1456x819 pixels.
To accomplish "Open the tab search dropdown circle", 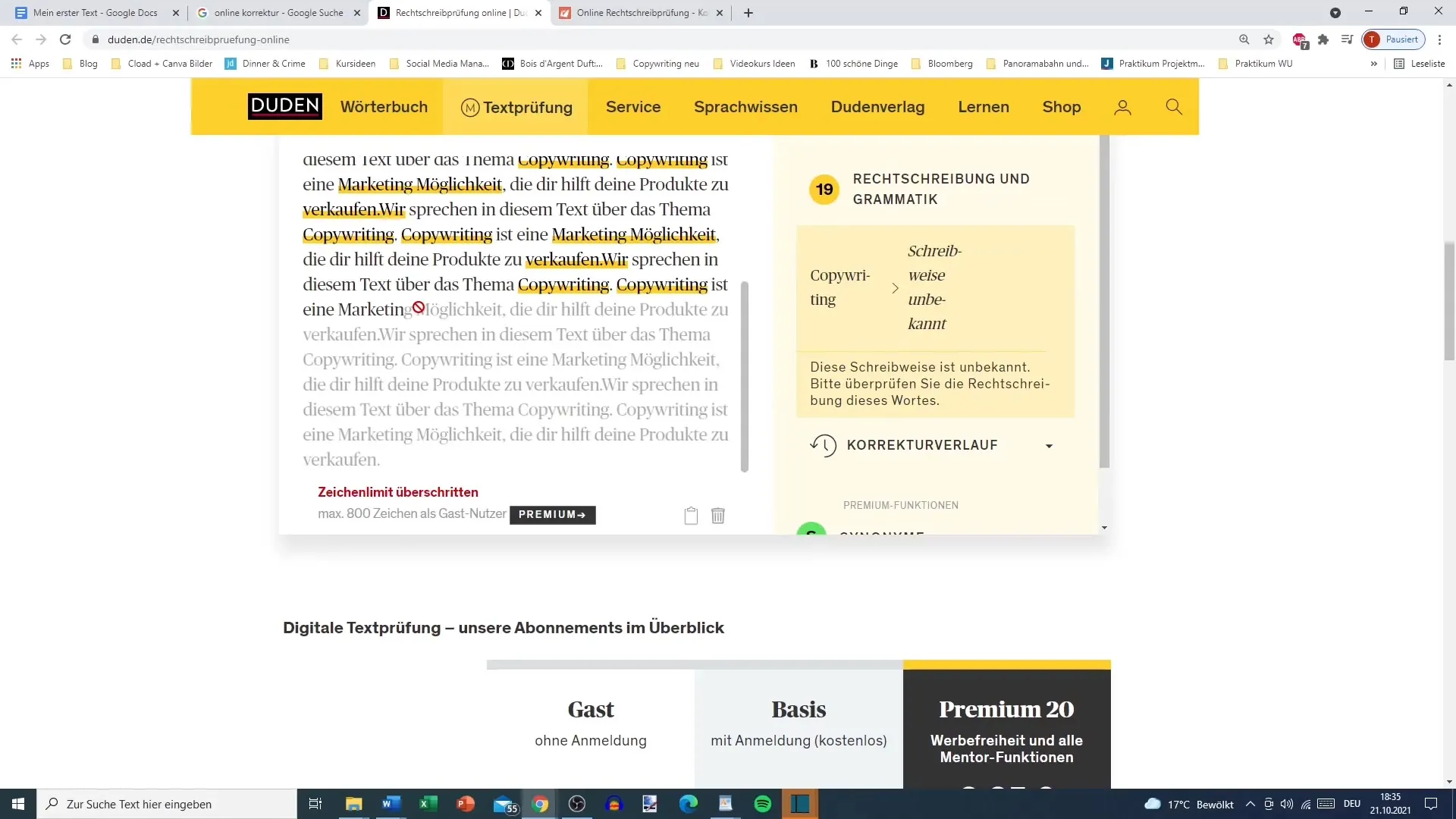I will point(1335,13).
